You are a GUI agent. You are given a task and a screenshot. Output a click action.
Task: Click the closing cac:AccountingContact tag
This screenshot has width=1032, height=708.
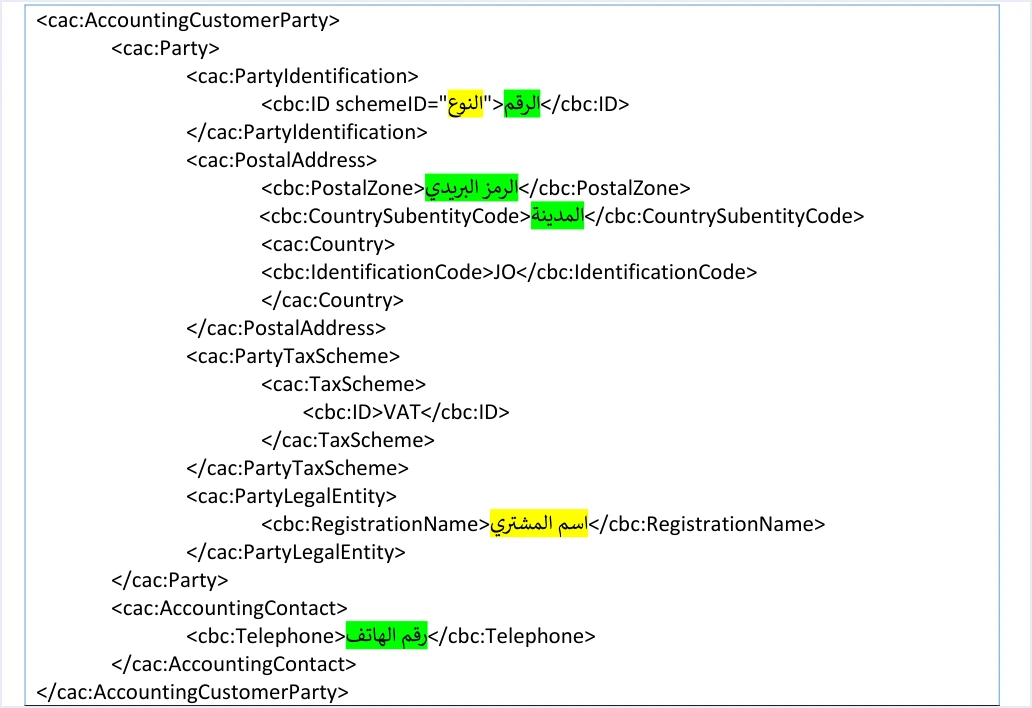[x=234, y=664]
